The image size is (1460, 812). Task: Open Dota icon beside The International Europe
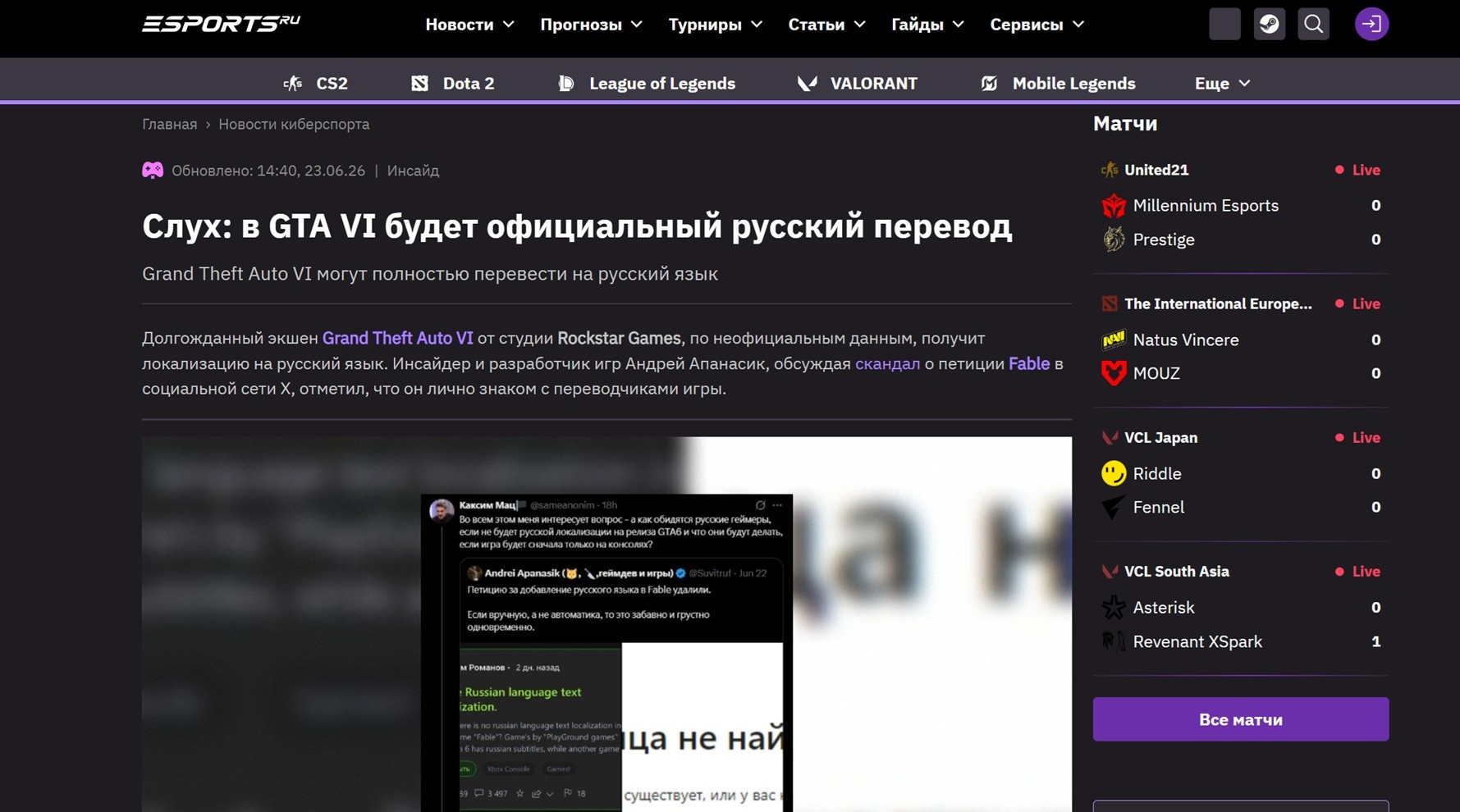coord(1110,303)
